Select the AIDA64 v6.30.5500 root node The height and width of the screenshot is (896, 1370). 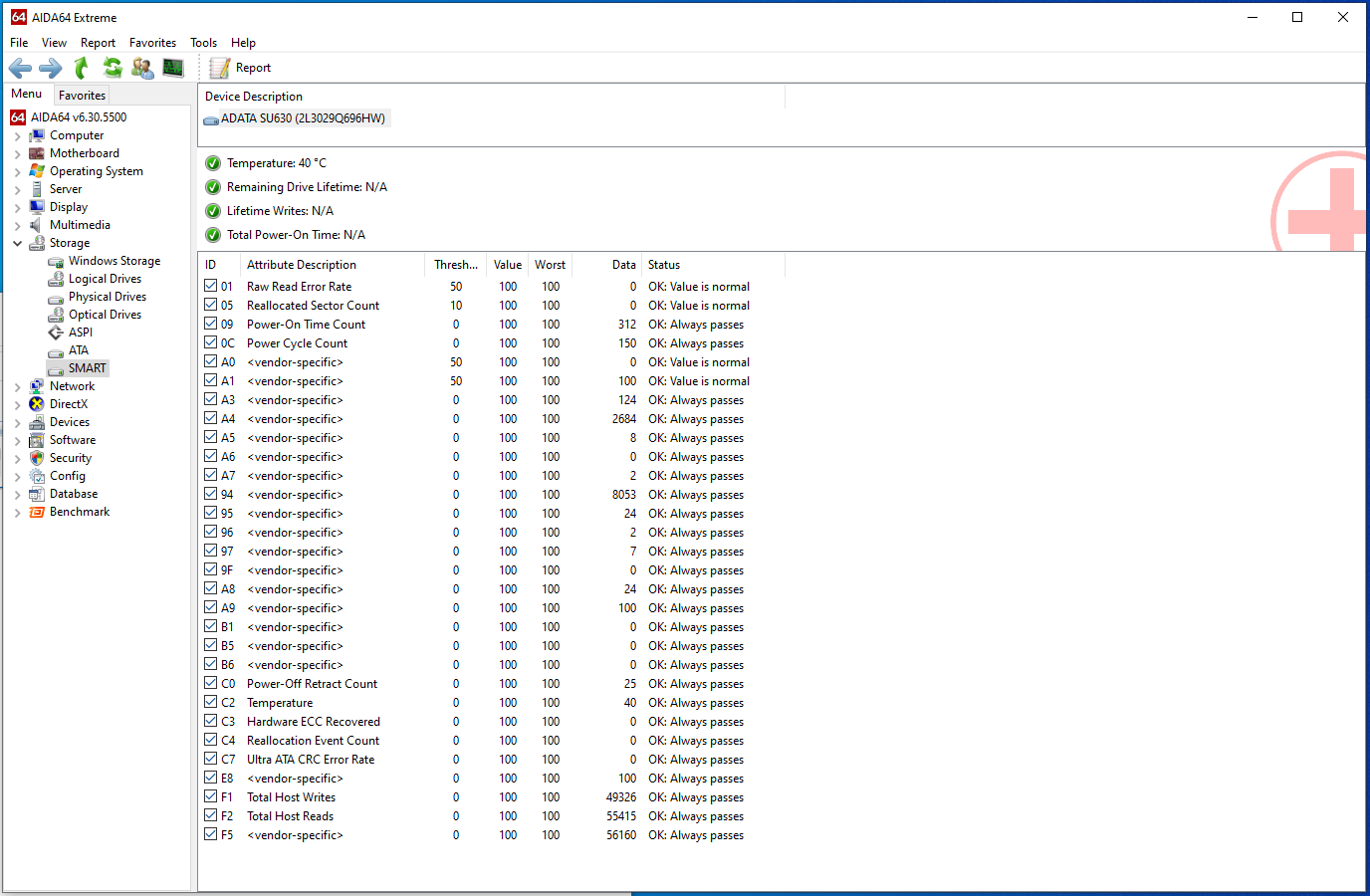tap(79, 117)
